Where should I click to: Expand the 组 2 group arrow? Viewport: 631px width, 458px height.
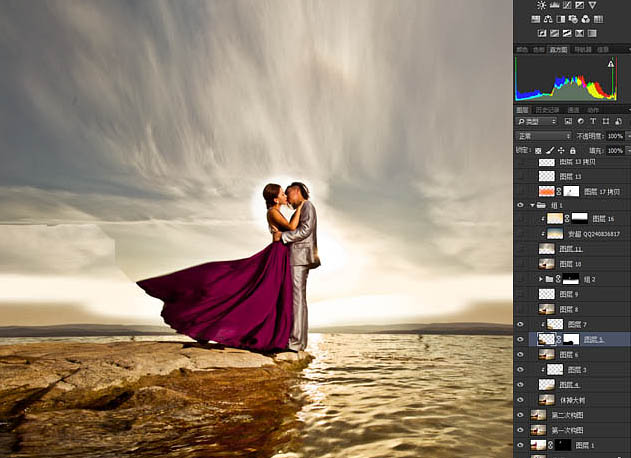(x=541, y=279)
